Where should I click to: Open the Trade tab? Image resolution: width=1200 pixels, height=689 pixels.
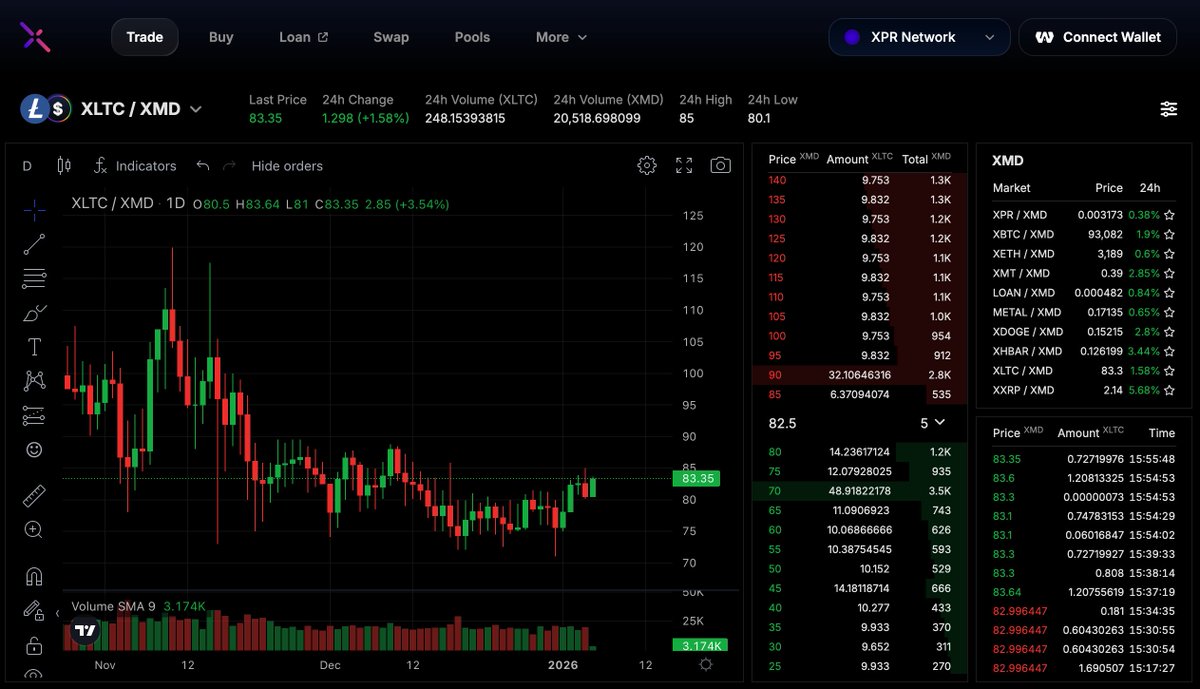click(145, 37)
